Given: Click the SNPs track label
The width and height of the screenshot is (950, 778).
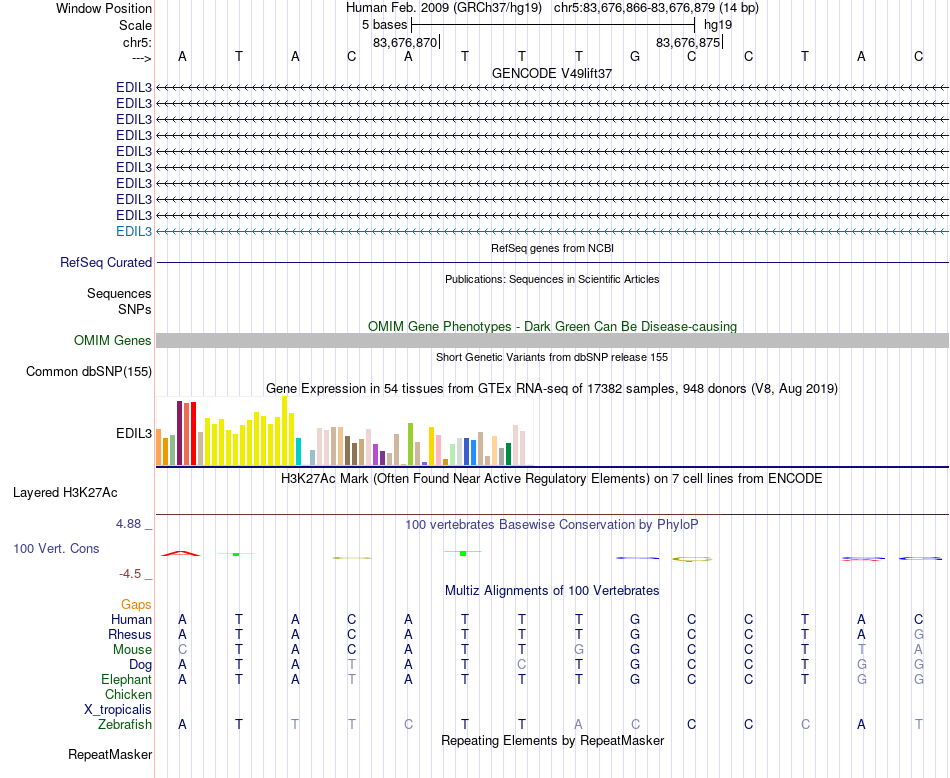Looking at the screenshot, I should pyautogui.click(x=135, y=310).
